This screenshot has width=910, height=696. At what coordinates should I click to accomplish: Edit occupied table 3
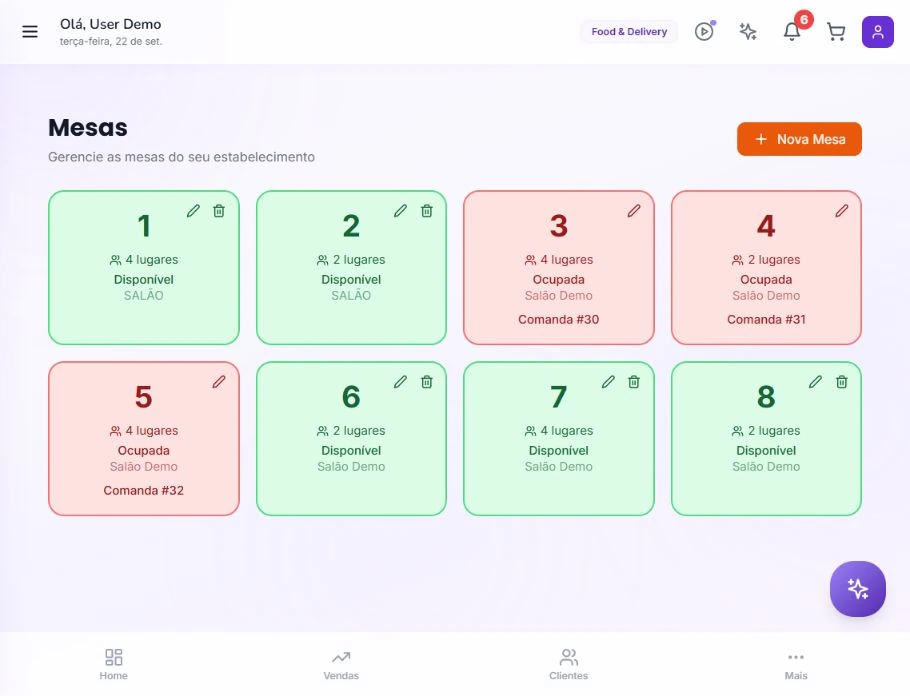(x=634, y=211)
